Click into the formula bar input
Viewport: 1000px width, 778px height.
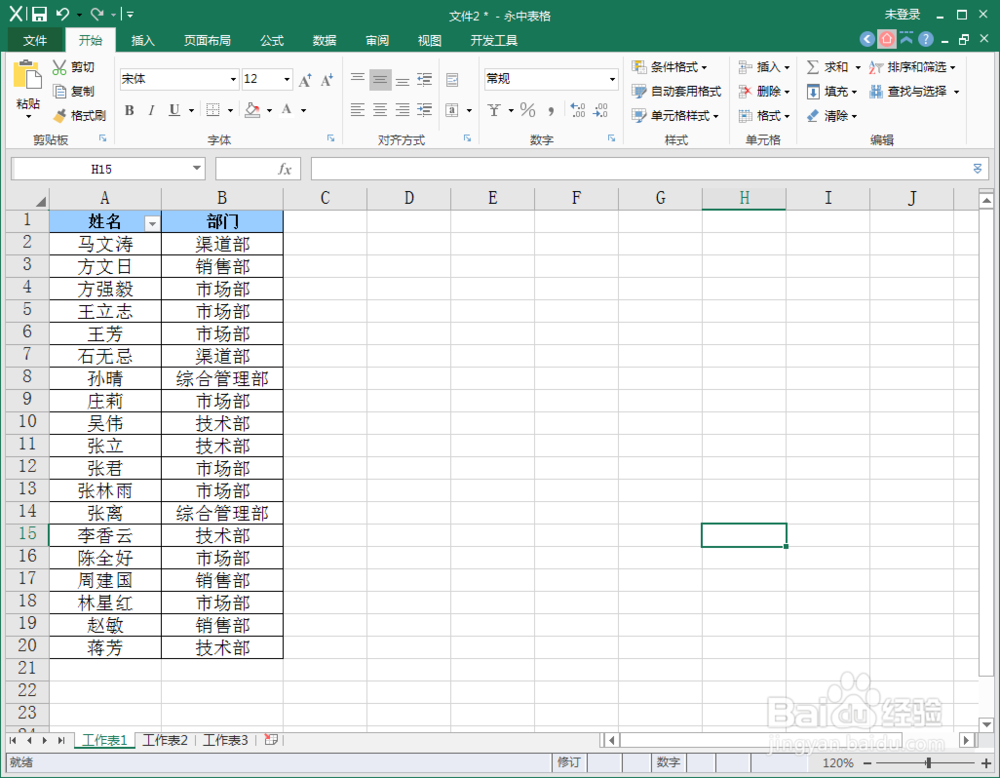tap(640, 169)
